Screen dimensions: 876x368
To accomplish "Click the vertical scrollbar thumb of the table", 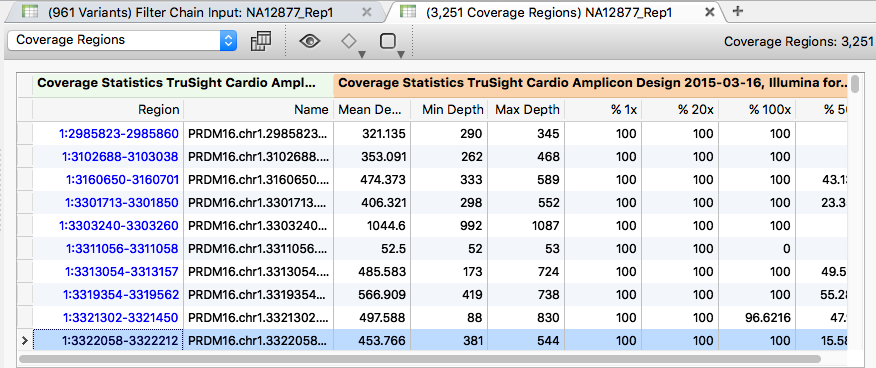I will pyautogui.click(x=855, y=85).
